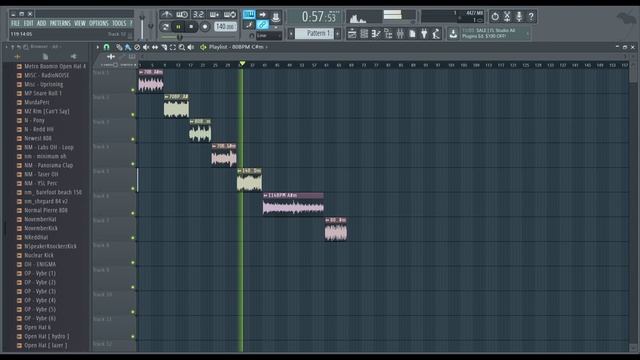Select the Delete tool in playlist toolbar

tap(137, 47)
